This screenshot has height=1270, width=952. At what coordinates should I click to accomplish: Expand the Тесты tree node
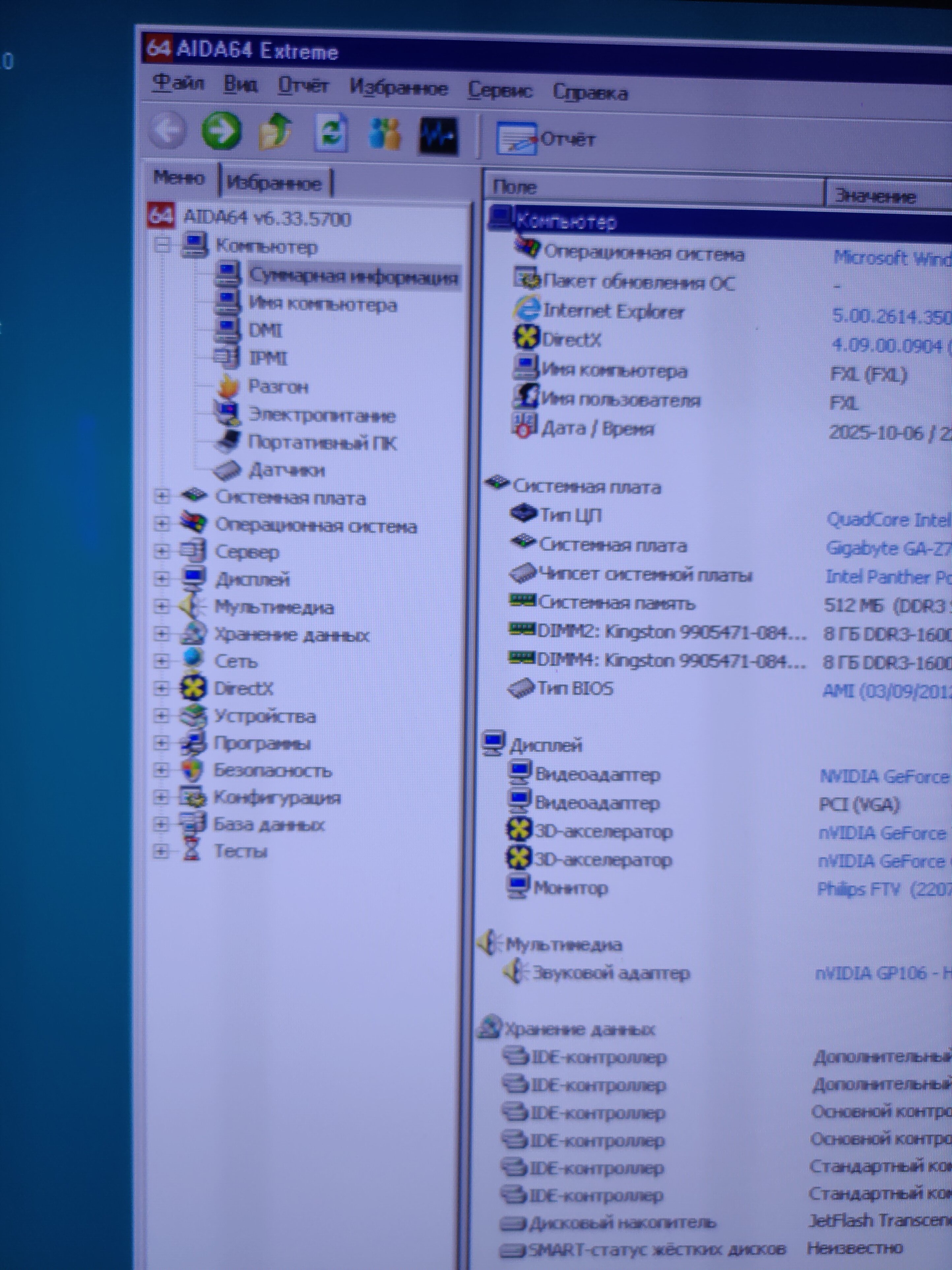click(161, 851)
